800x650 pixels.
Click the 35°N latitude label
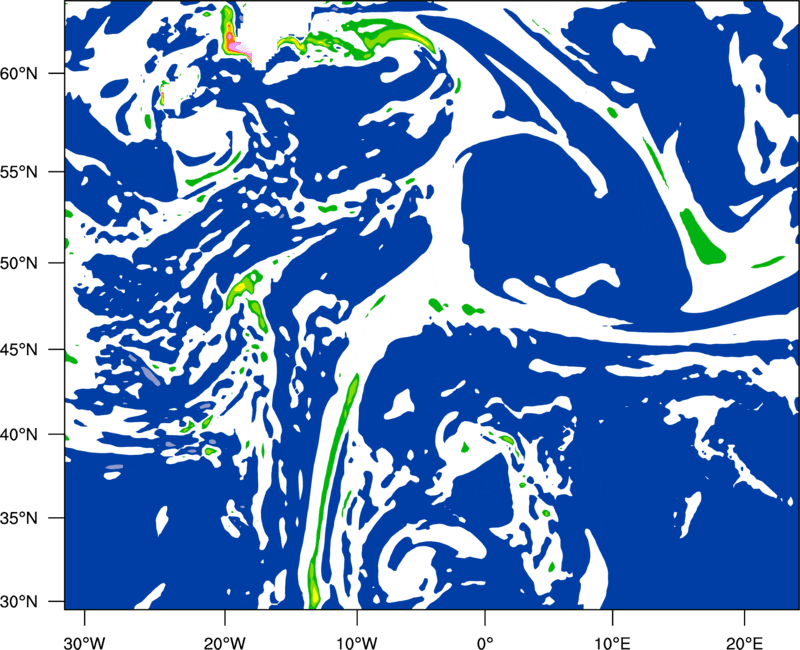[x=19, y=518]
